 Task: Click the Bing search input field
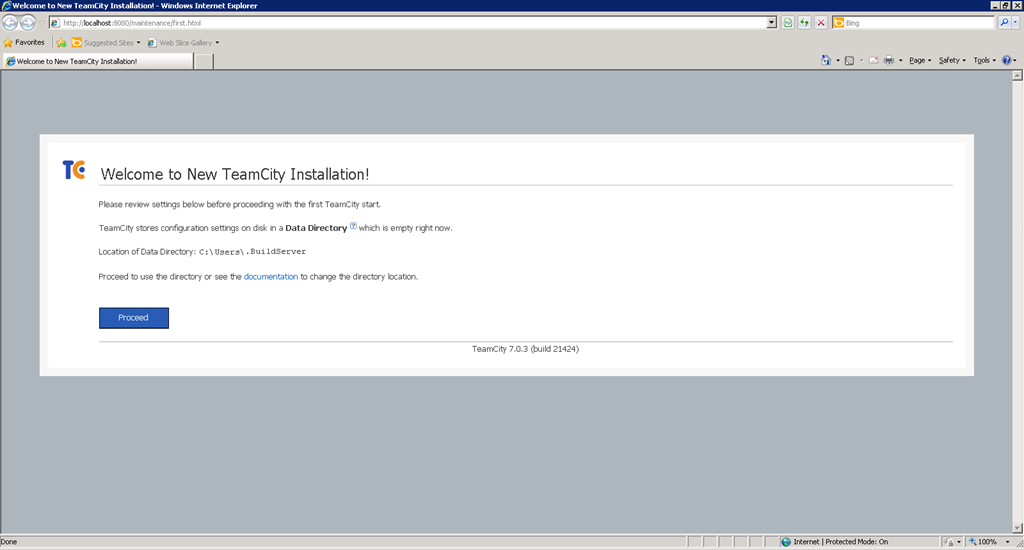tap(919, 23)
